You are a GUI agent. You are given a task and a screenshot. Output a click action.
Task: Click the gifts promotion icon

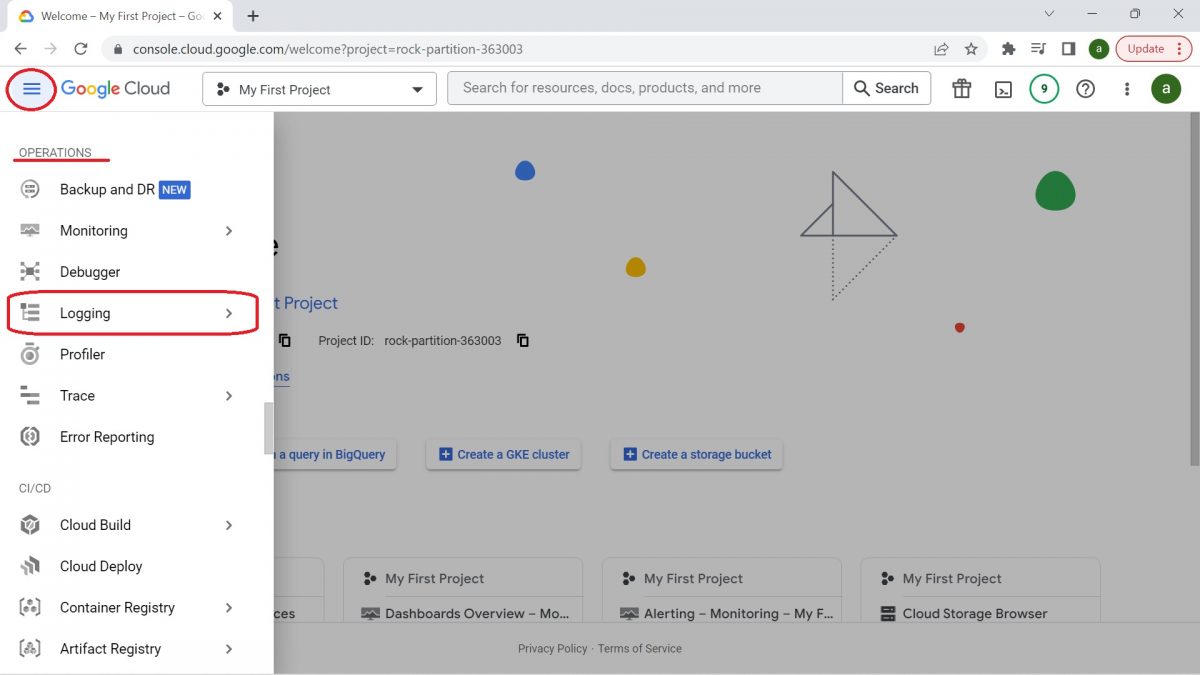coord(961,89)
